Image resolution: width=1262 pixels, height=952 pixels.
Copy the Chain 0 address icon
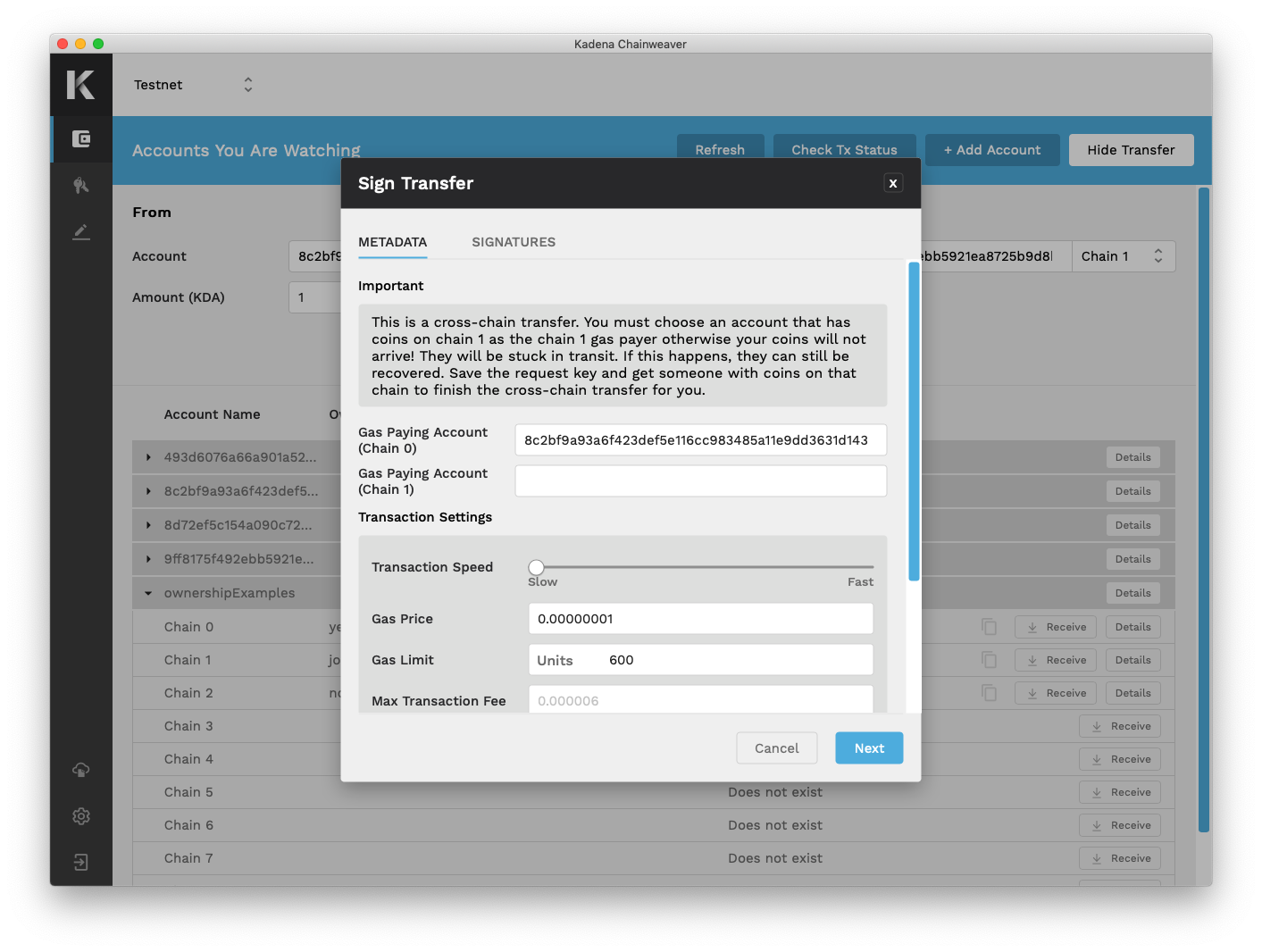point(989,627)
